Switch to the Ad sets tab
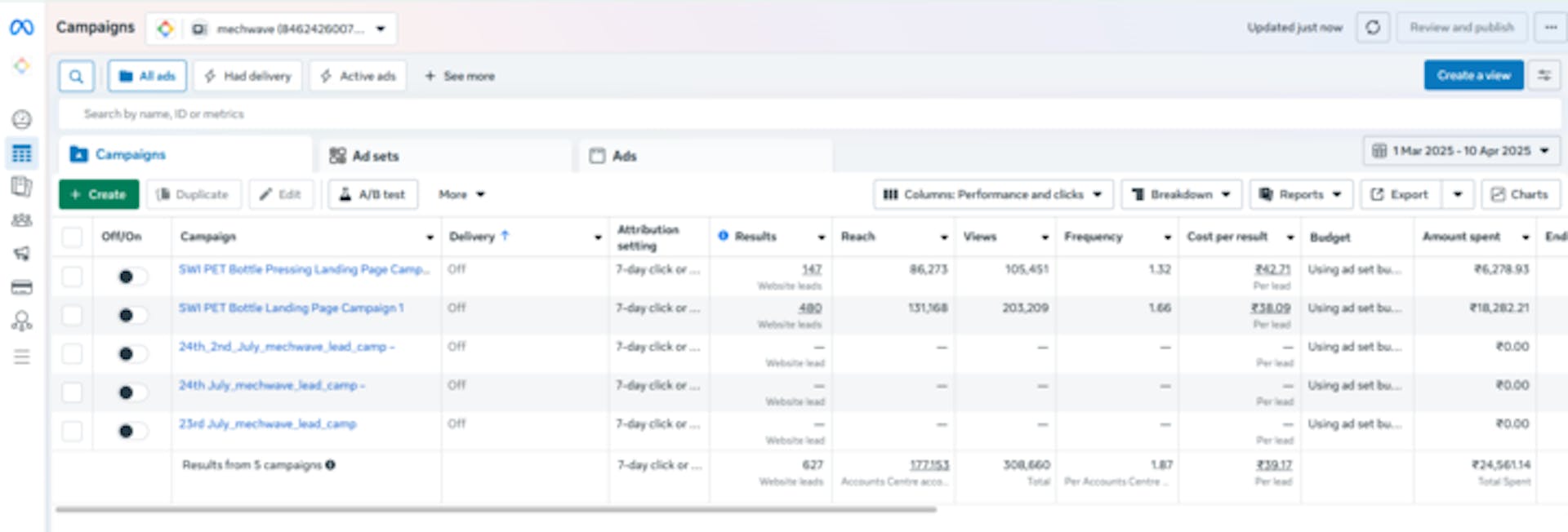 [445, 156]
